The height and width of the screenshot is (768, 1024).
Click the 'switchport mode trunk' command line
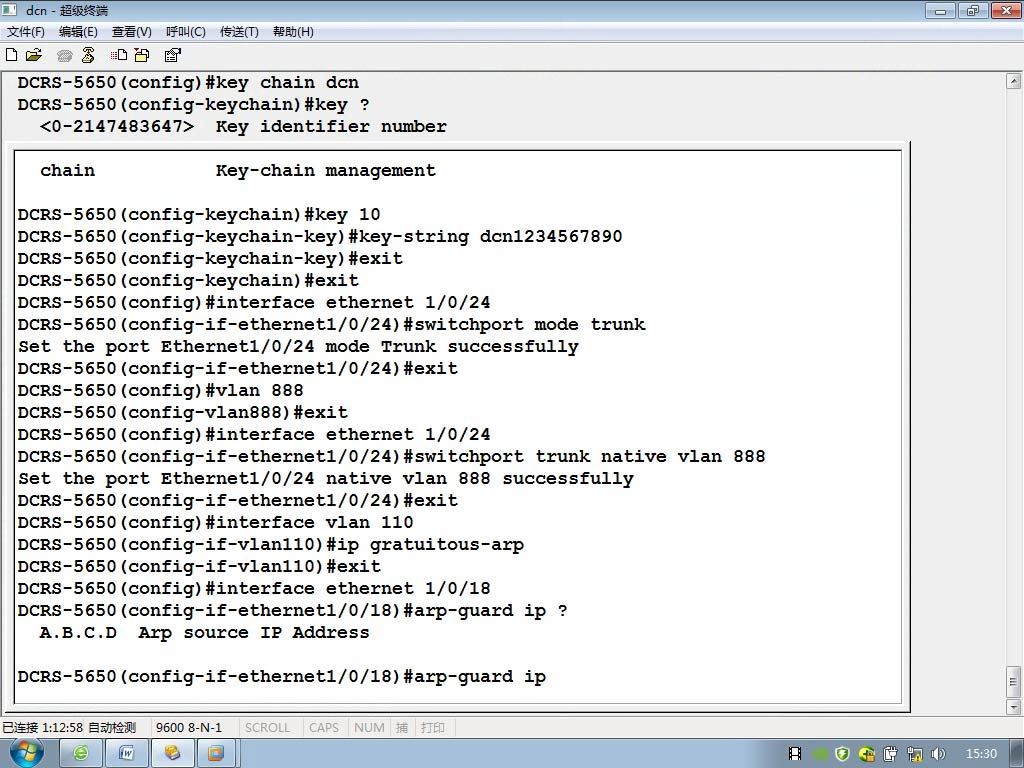click(x=331, y=325)
